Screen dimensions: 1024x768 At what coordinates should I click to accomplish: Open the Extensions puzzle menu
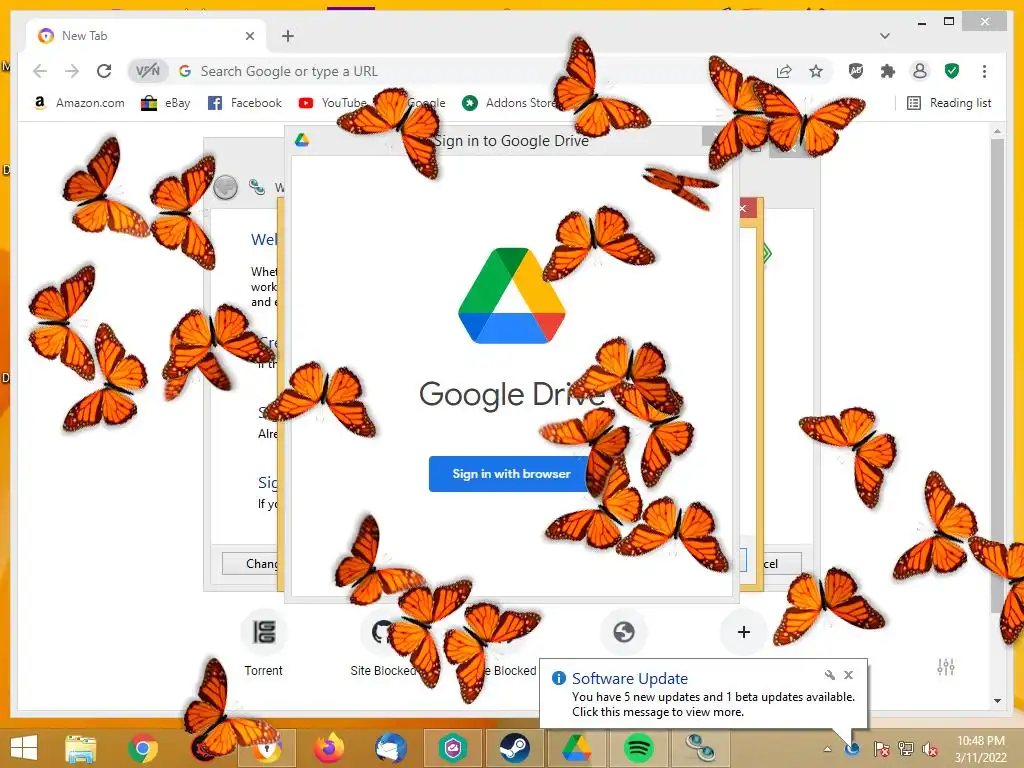tap(888, 71)
